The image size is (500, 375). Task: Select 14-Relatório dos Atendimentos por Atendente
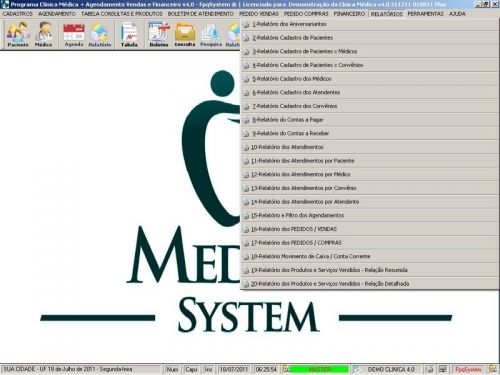pyautogui.click(x=369, y=202)
